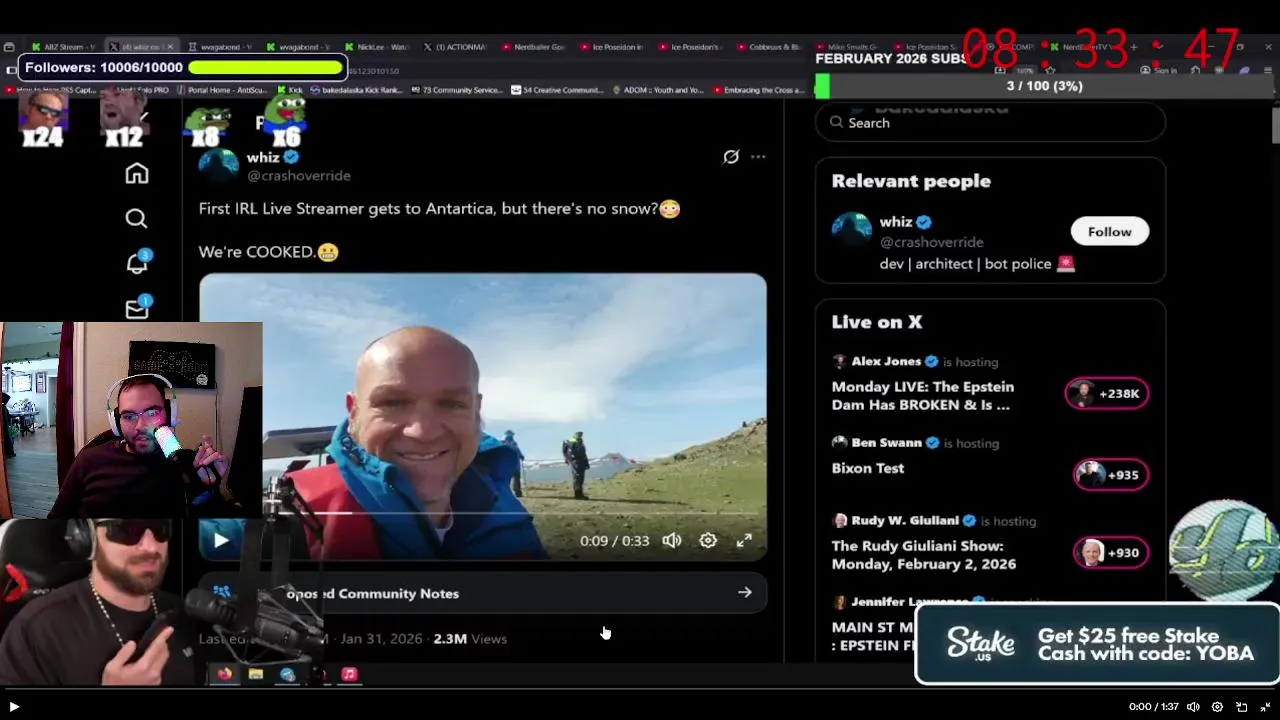Click the right-side page scrollbar thumb
This screenshot has width=1280, height=720.
coord(1275,126)
